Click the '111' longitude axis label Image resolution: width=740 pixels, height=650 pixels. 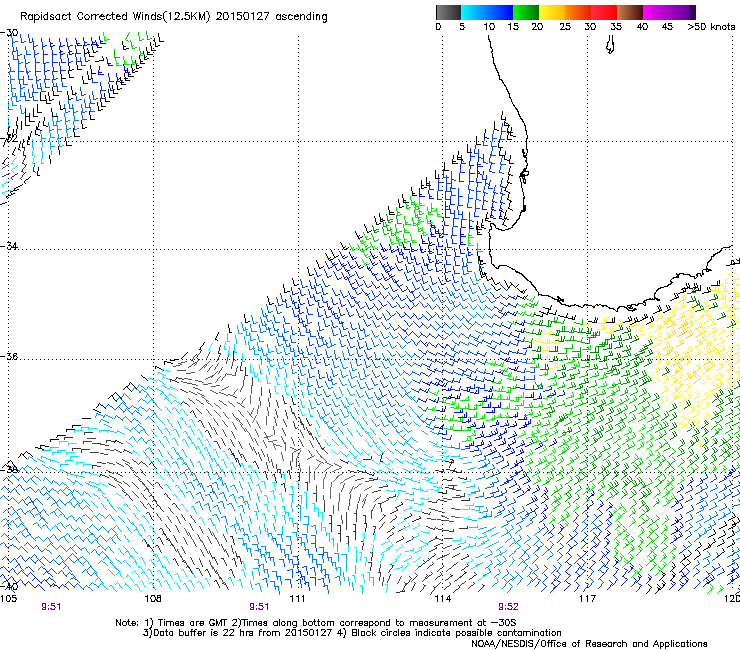pos(297,599)
